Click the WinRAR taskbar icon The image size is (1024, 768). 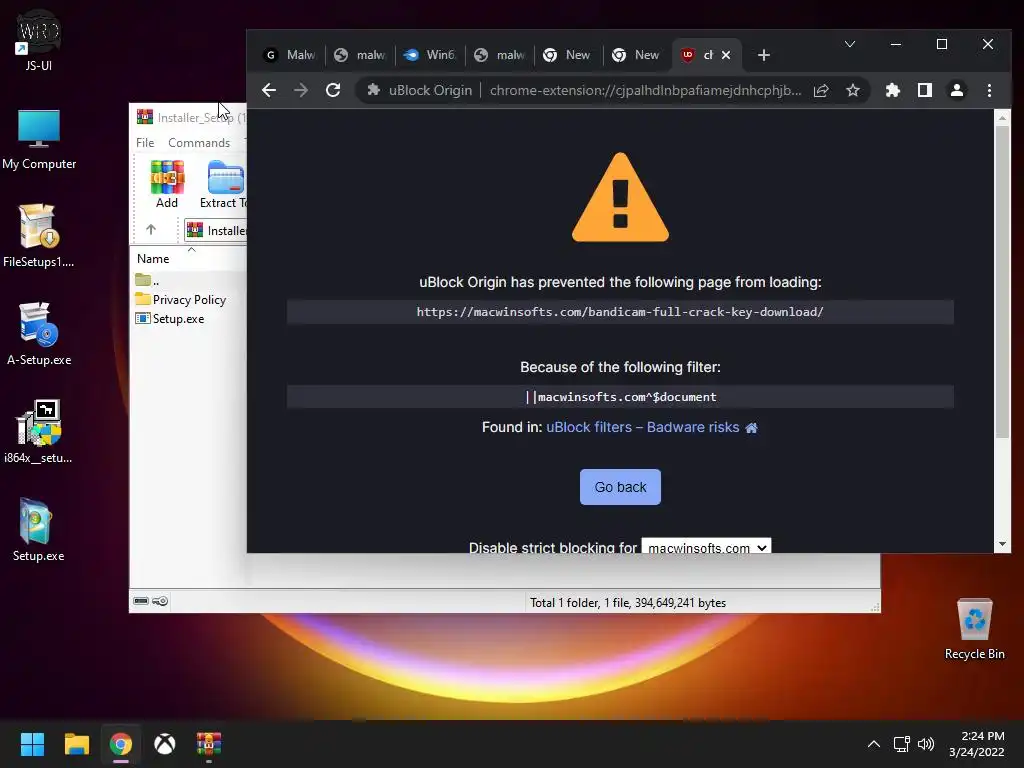click(x=209, y=744)
